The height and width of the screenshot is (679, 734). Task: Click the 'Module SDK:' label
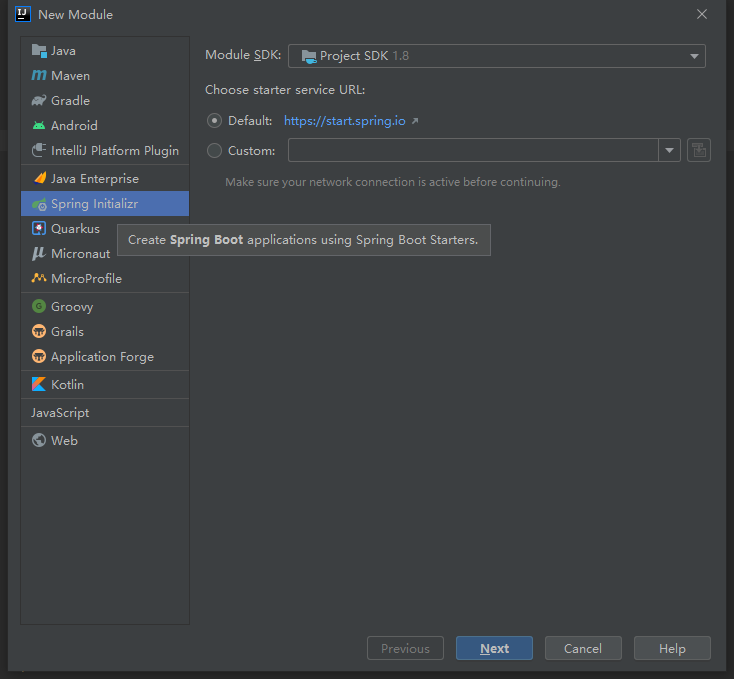click(x=243, y=55)
